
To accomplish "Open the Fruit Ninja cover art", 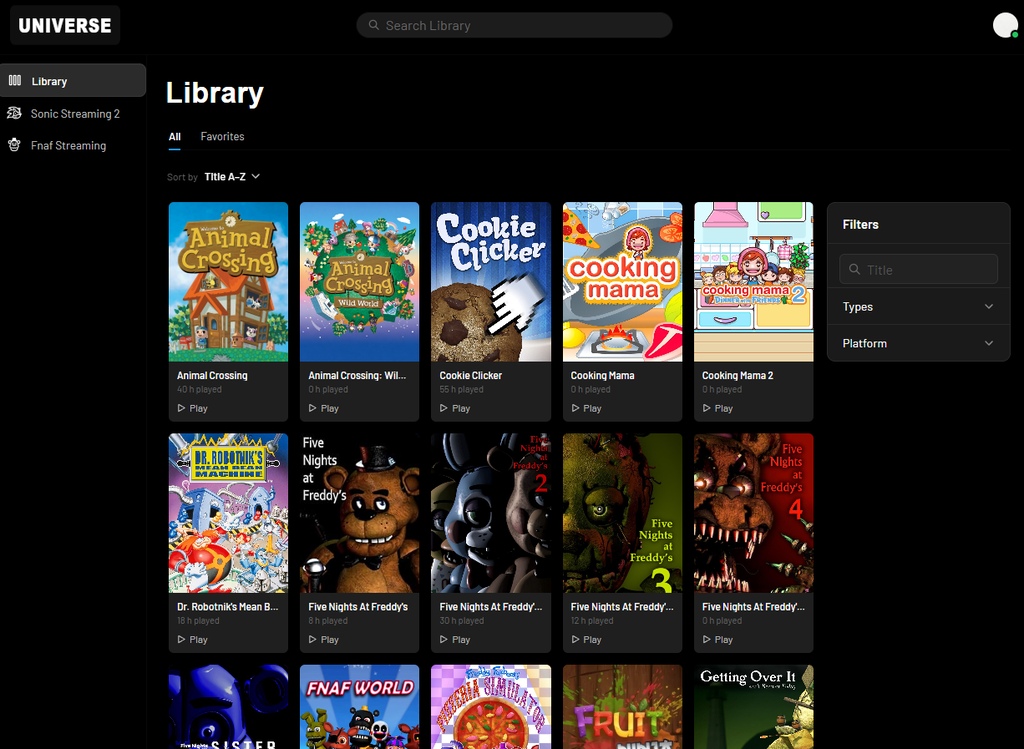I will click(622, 707).
